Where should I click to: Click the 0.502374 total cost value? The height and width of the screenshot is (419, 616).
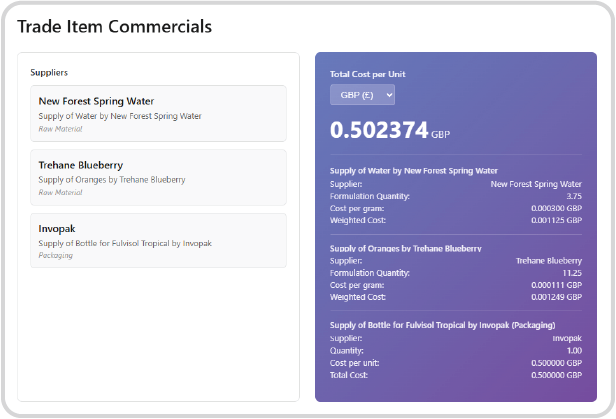coord(379,131)
